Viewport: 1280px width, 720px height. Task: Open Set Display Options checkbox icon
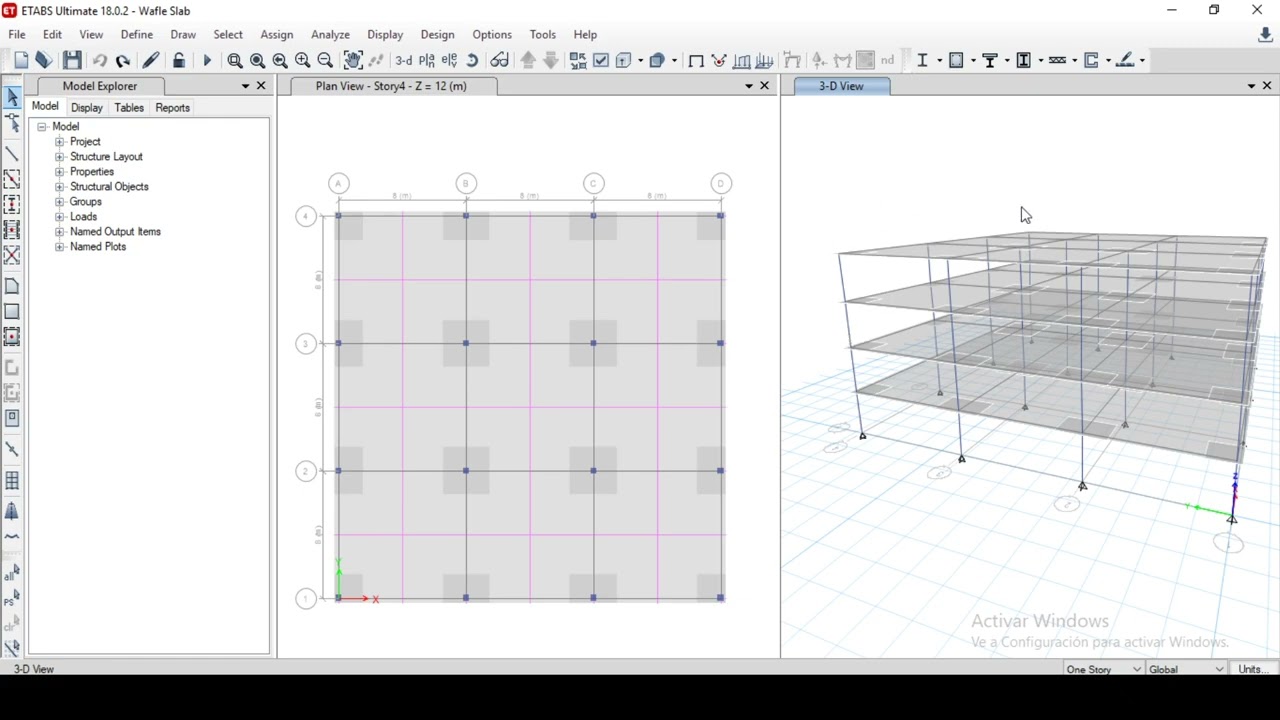tap(601, 60)
